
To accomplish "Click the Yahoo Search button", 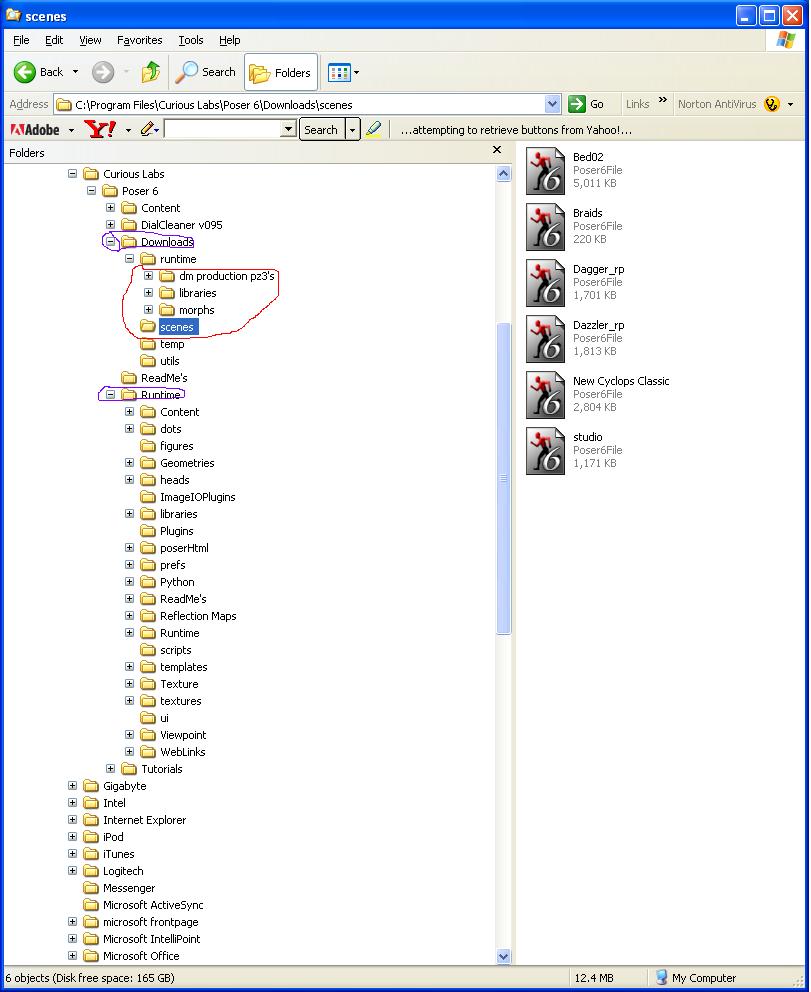I will point(321,130).
